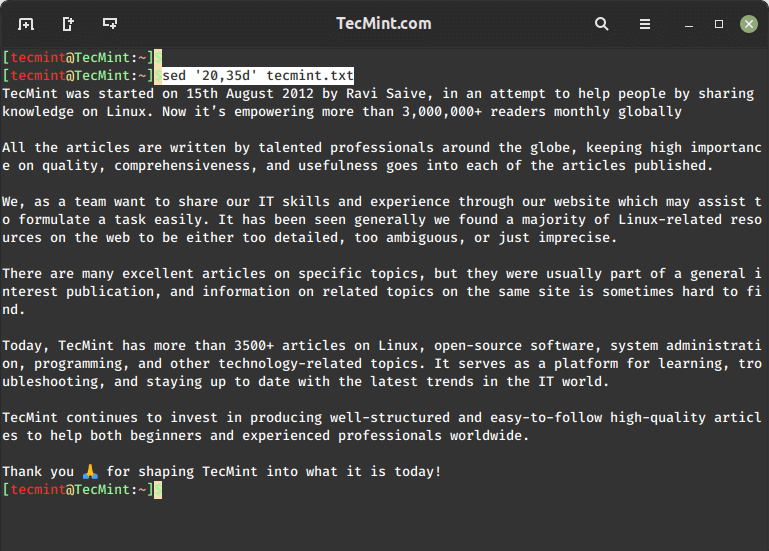
Task: Open the terminal search magnifier
Action: pos(601,24)
